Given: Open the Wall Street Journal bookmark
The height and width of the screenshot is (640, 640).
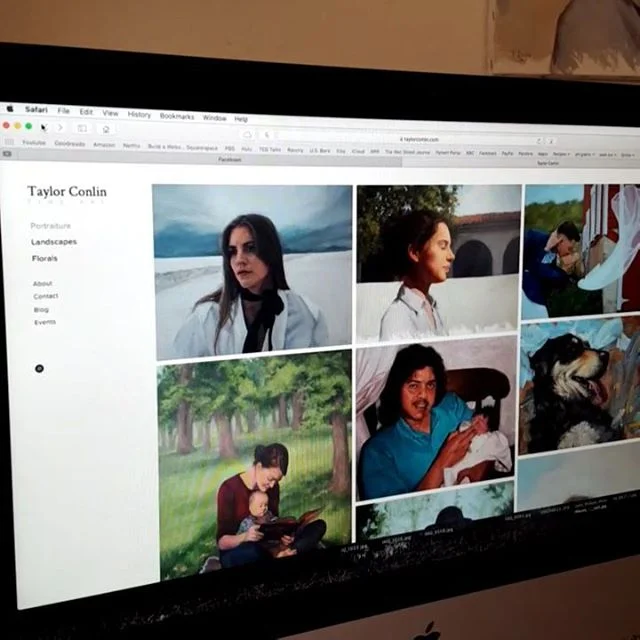Looking at the screenshot, I should coord(407,152).
